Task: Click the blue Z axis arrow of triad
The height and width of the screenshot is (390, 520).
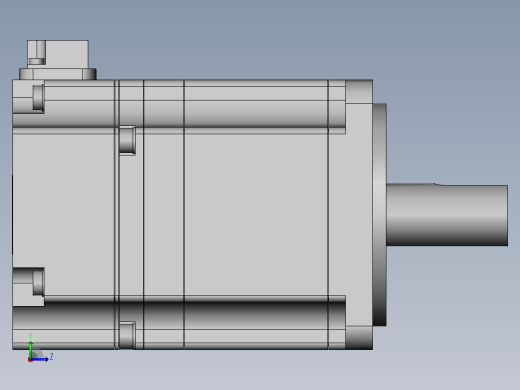Action: (39, 359)
